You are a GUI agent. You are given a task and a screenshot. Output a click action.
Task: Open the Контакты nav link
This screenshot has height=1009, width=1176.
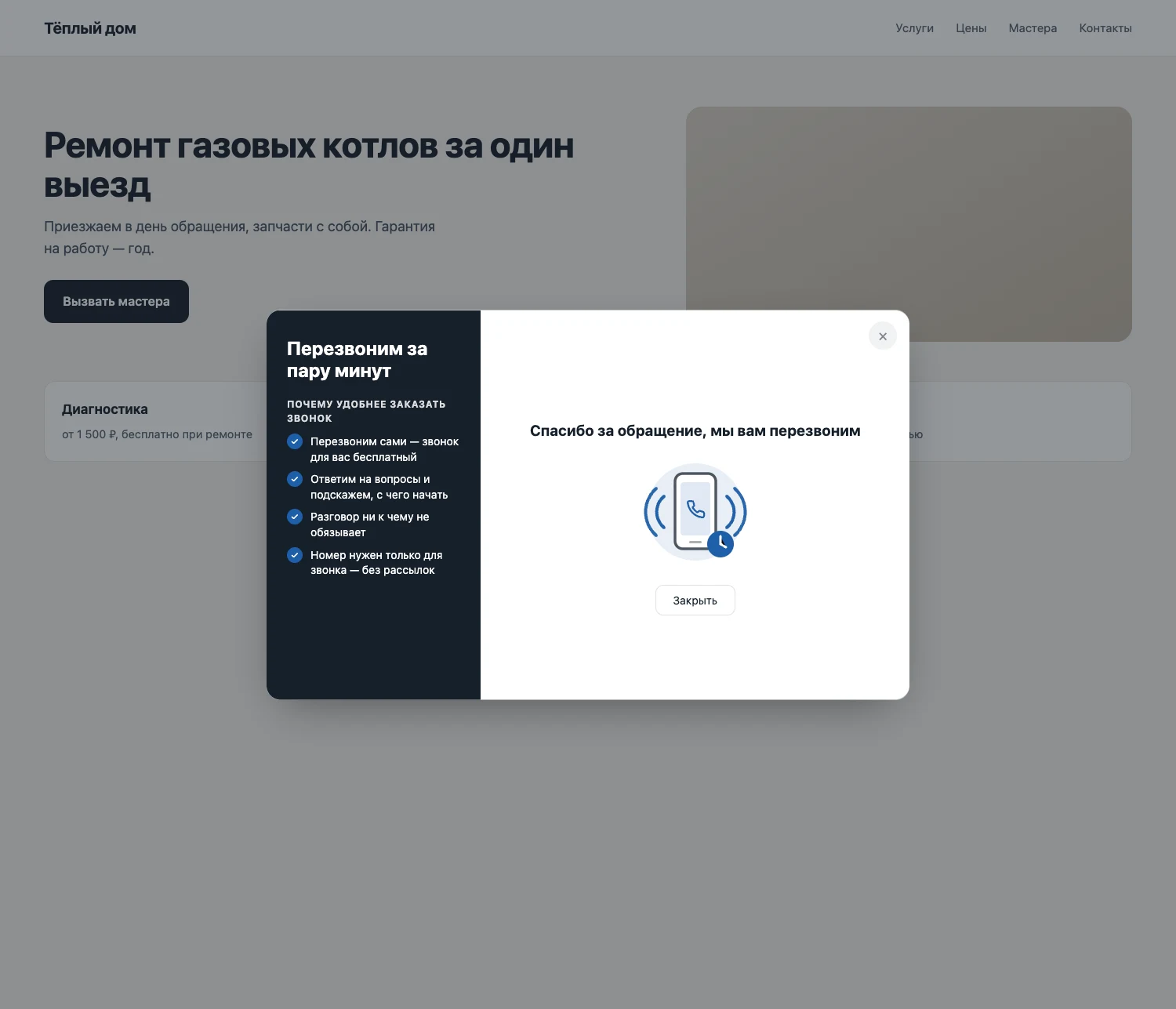coord(1105,28)
